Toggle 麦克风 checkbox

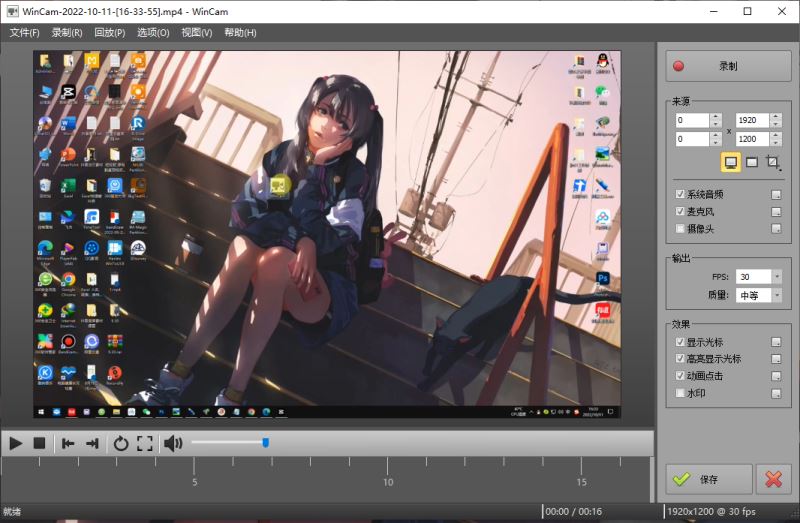(x=680, y=211)
